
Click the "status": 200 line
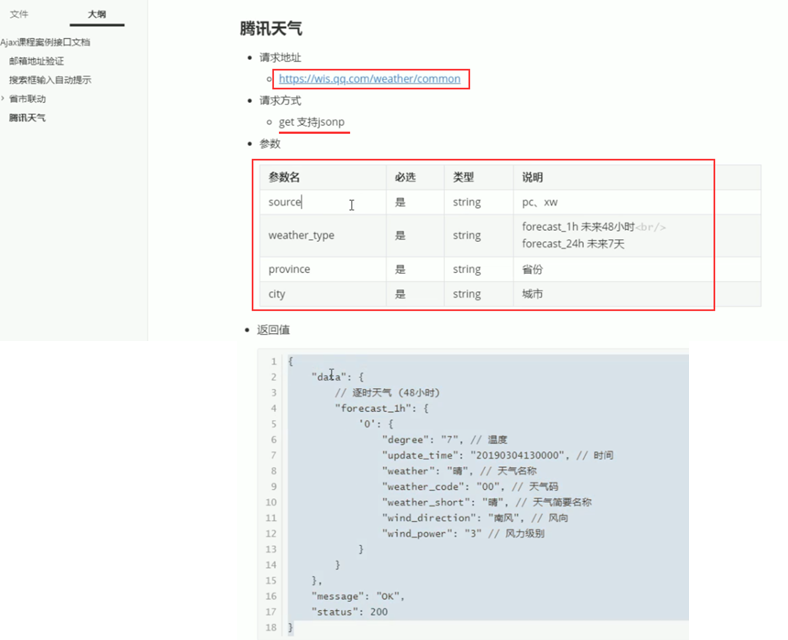pyautogui.click(x=349, y=612)
